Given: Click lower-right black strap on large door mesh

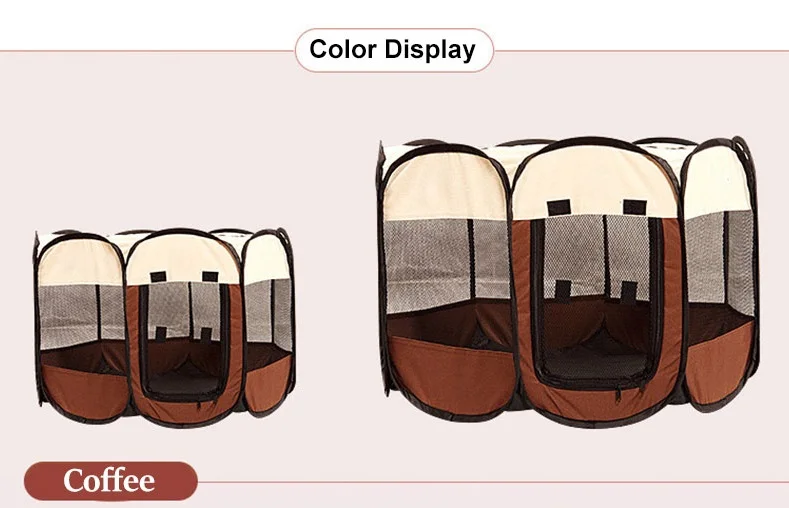Looking at the screenshot, I should tap(629, 291).
